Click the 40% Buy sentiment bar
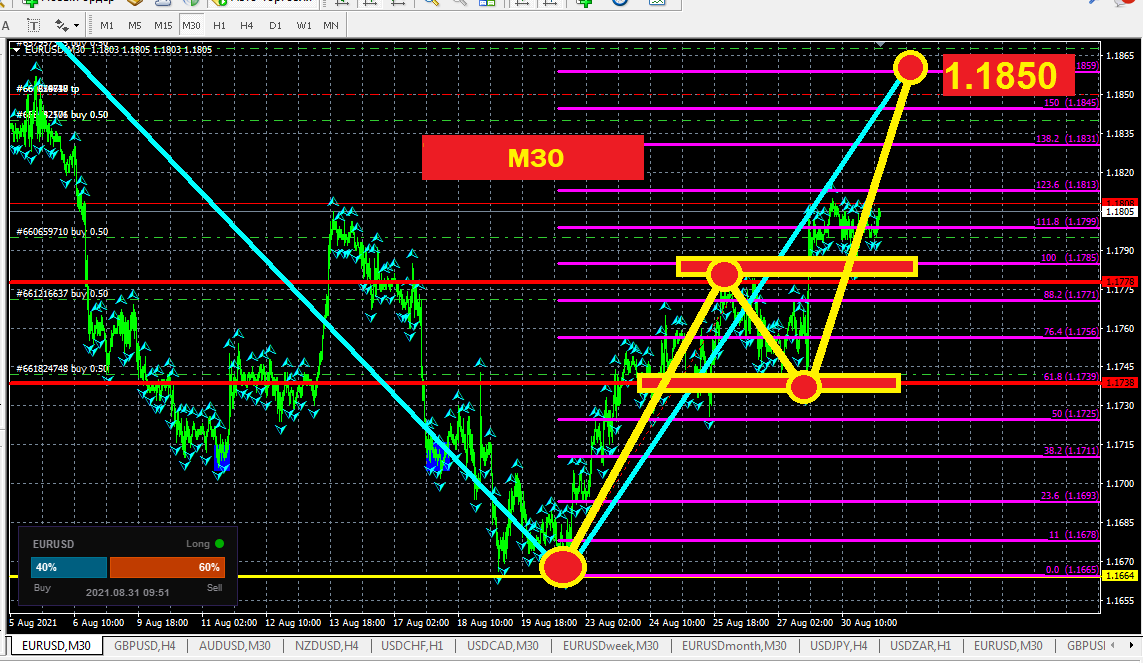The height and width of the screenshot is (663, 1143). [x=69, y=567]
